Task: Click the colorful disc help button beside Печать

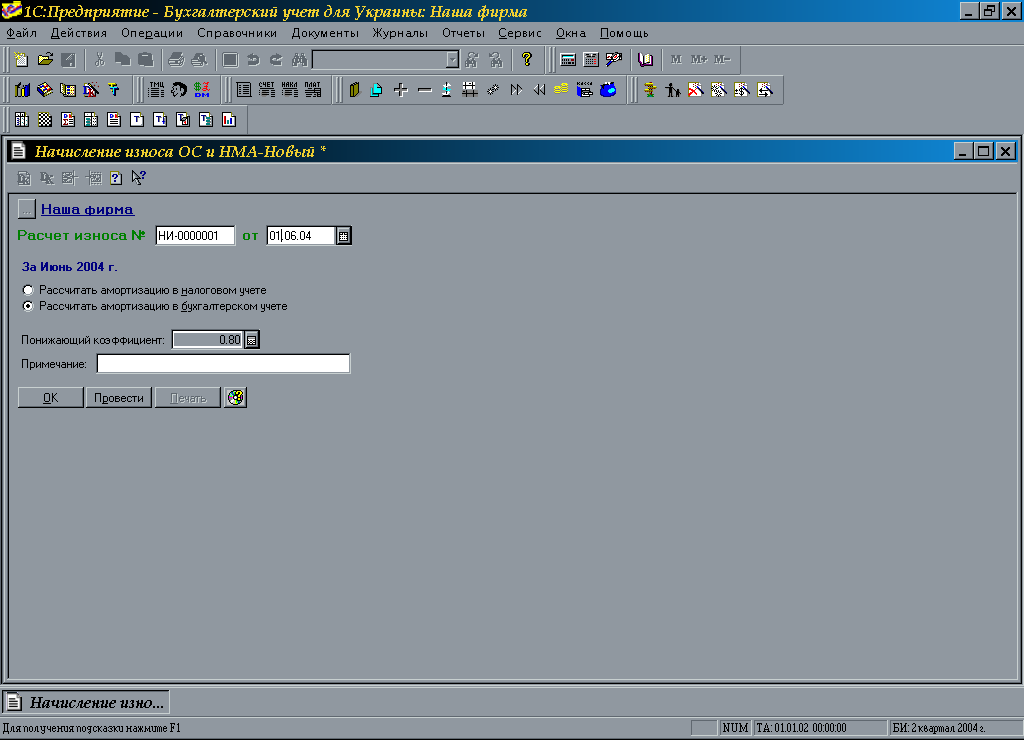Action: (x=235, y=397)
